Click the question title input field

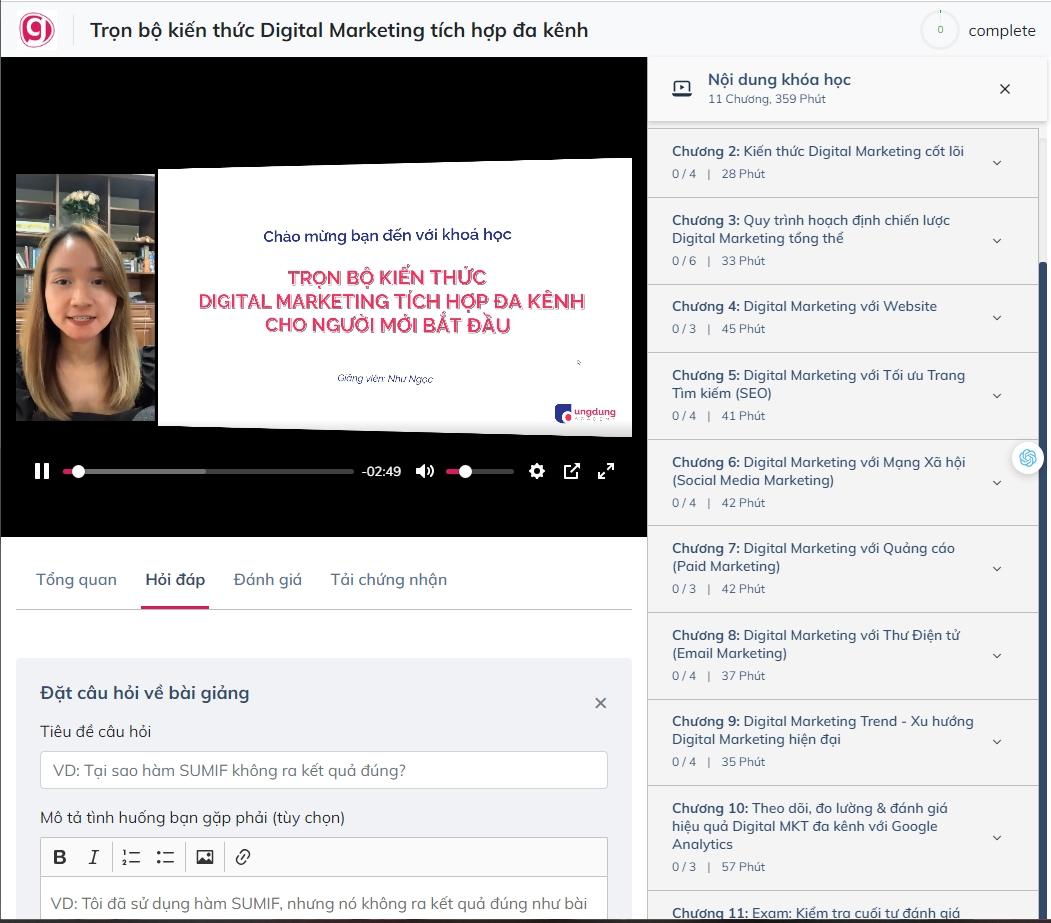pyautogui.click(x=323, y=770)
